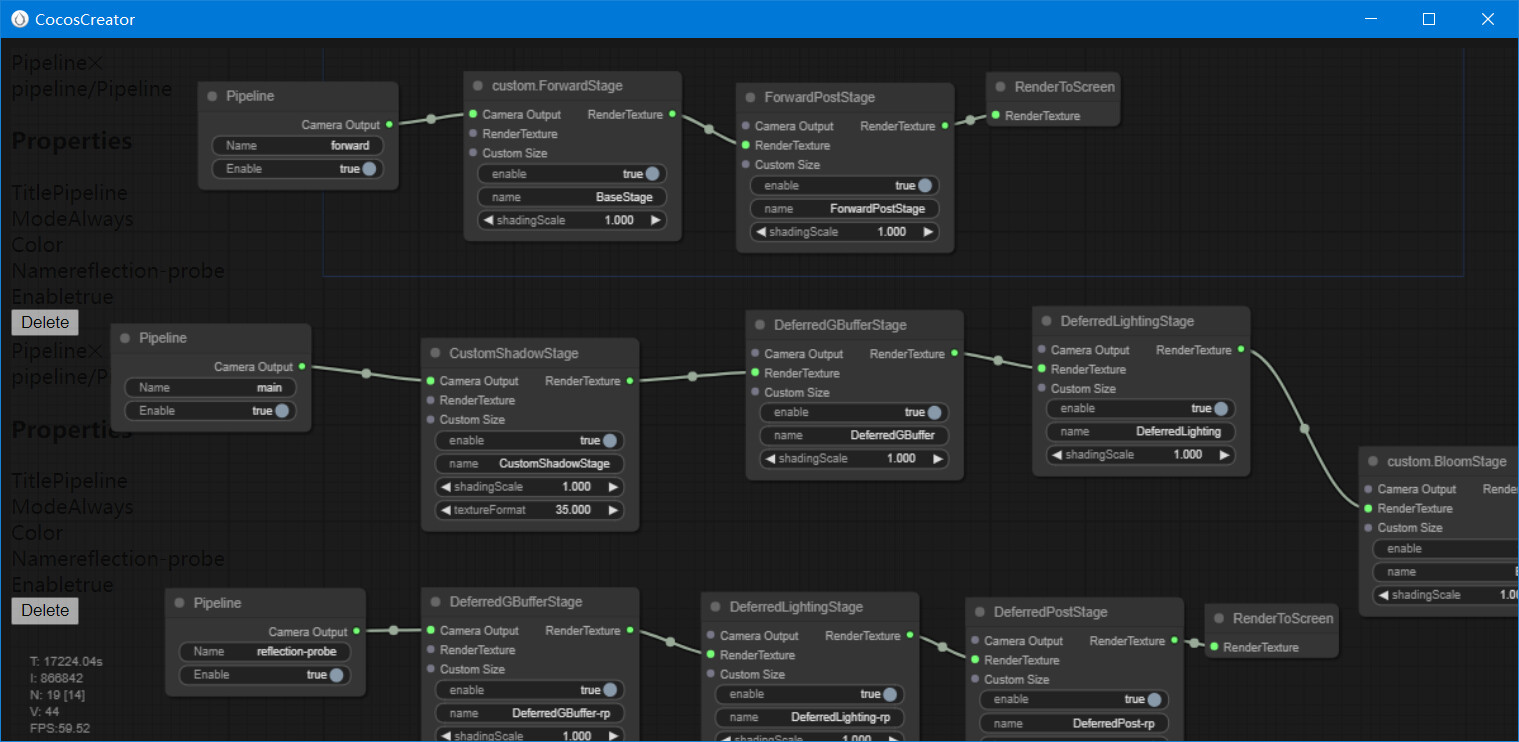Close the topmost Pipeline× panel header
The width and height of the screenshot is (1519, 742).
coord(94,63)
